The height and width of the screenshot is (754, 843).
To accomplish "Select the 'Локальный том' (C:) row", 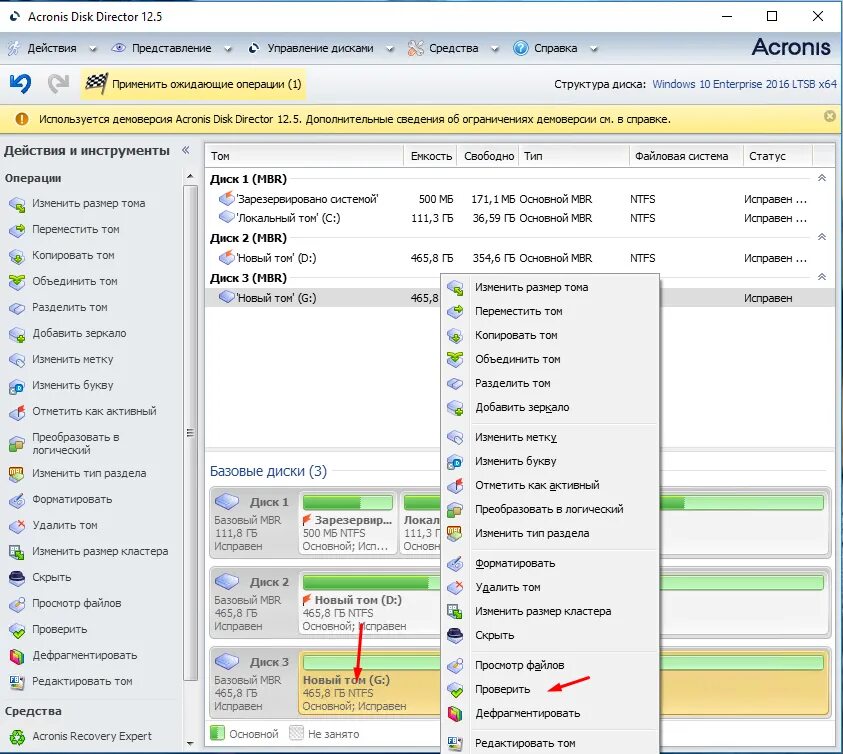I will point(519,218).
